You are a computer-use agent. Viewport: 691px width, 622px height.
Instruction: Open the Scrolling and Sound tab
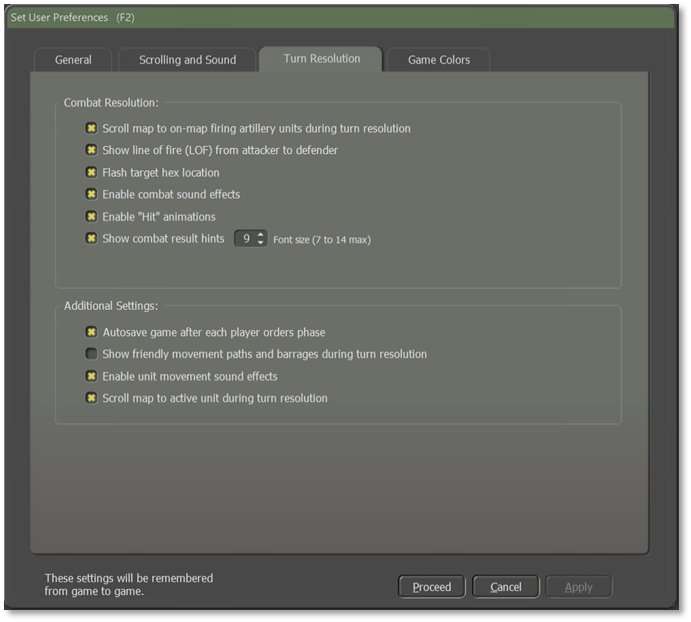pyautogui.click(x=187, y=60)
